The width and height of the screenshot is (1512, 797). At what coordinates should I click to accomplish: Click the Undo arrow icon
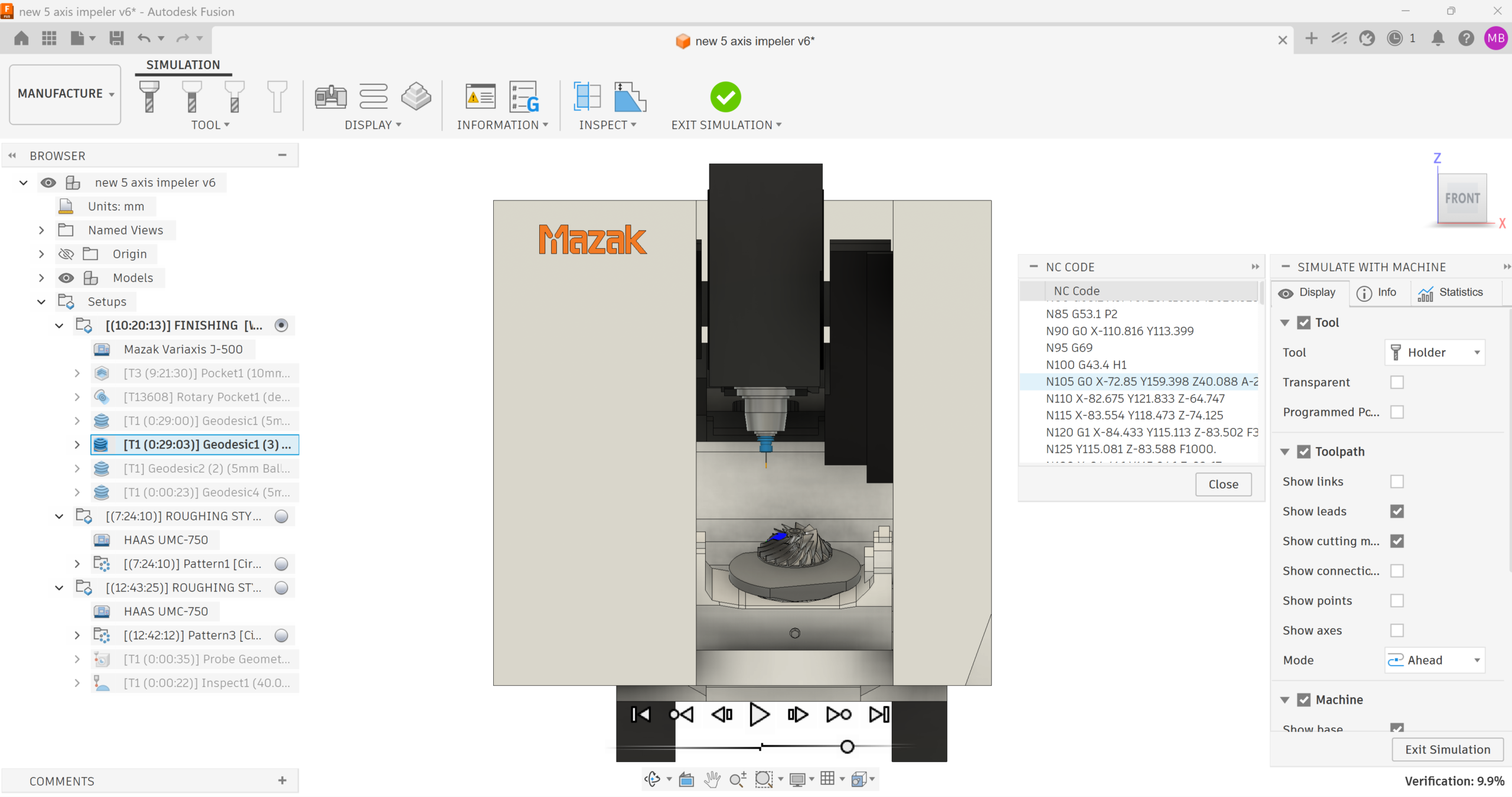click(x=144, y=38)
